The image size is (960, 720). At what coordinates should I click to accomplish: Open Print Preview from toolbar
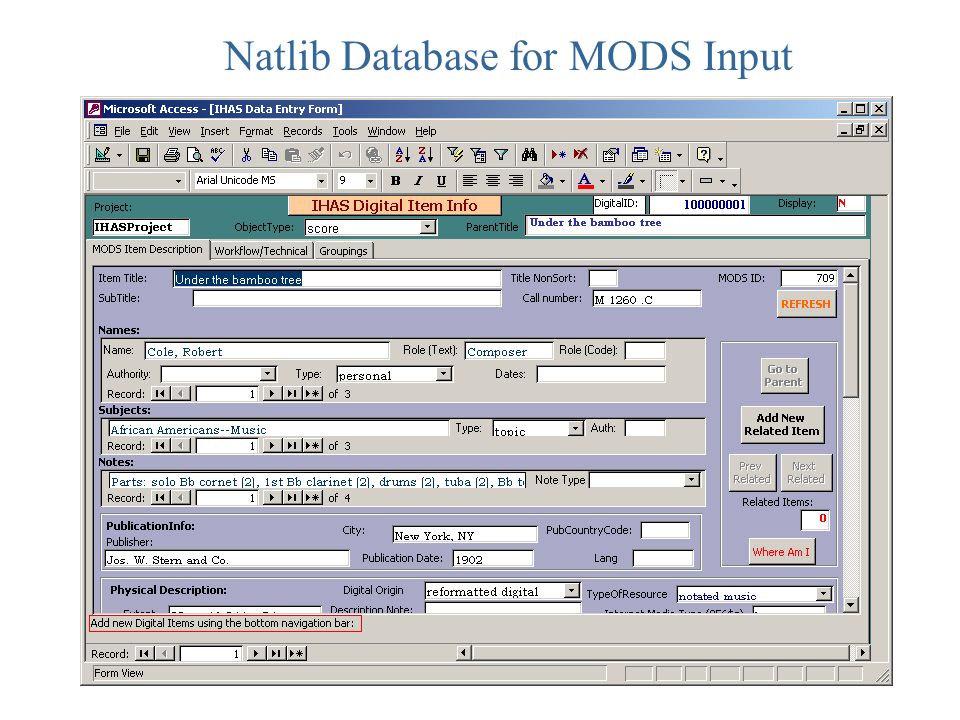click(x=195, y=156)
